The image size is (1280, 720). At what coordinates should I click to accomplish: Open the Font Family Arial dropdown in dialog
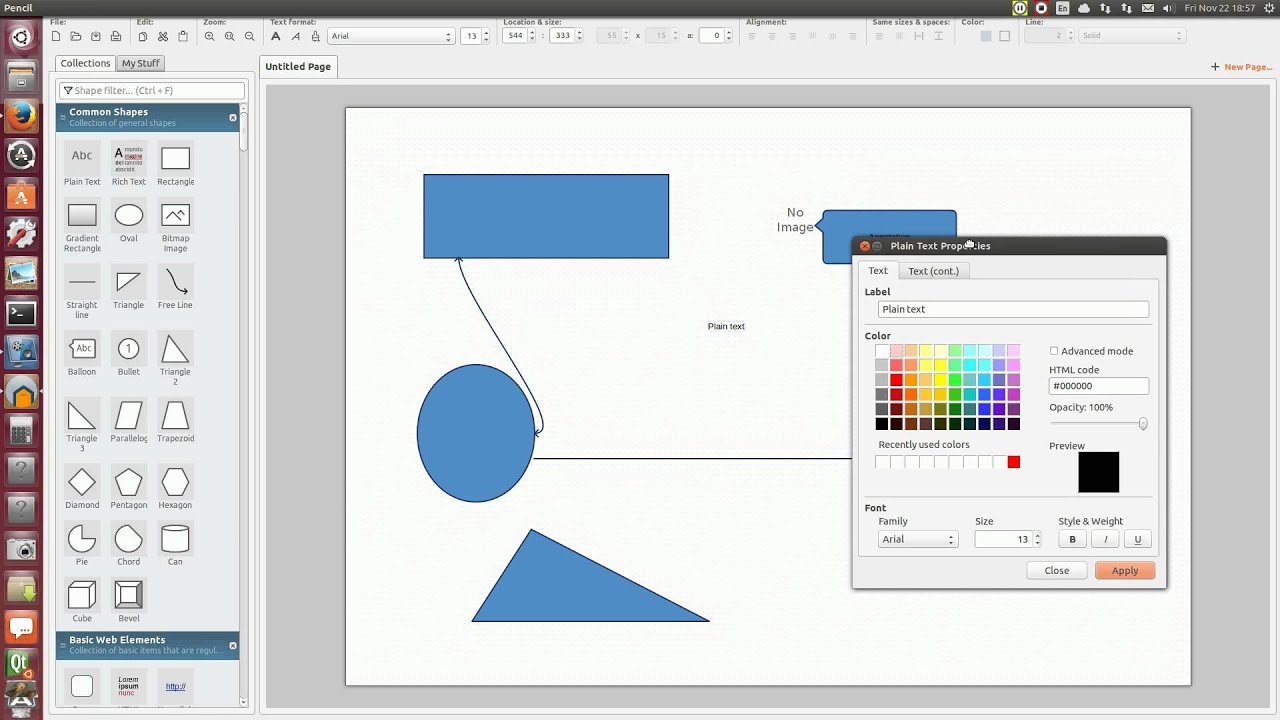click(918, 539)
